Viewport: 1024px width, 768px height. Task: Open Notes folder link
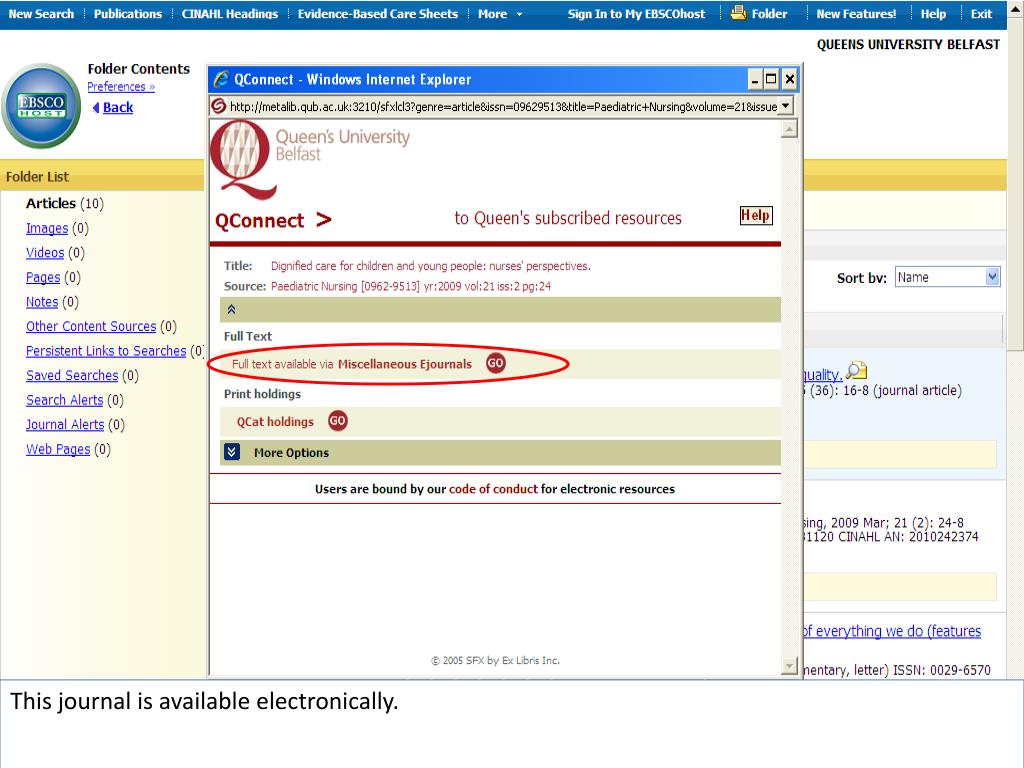point(42,302)
